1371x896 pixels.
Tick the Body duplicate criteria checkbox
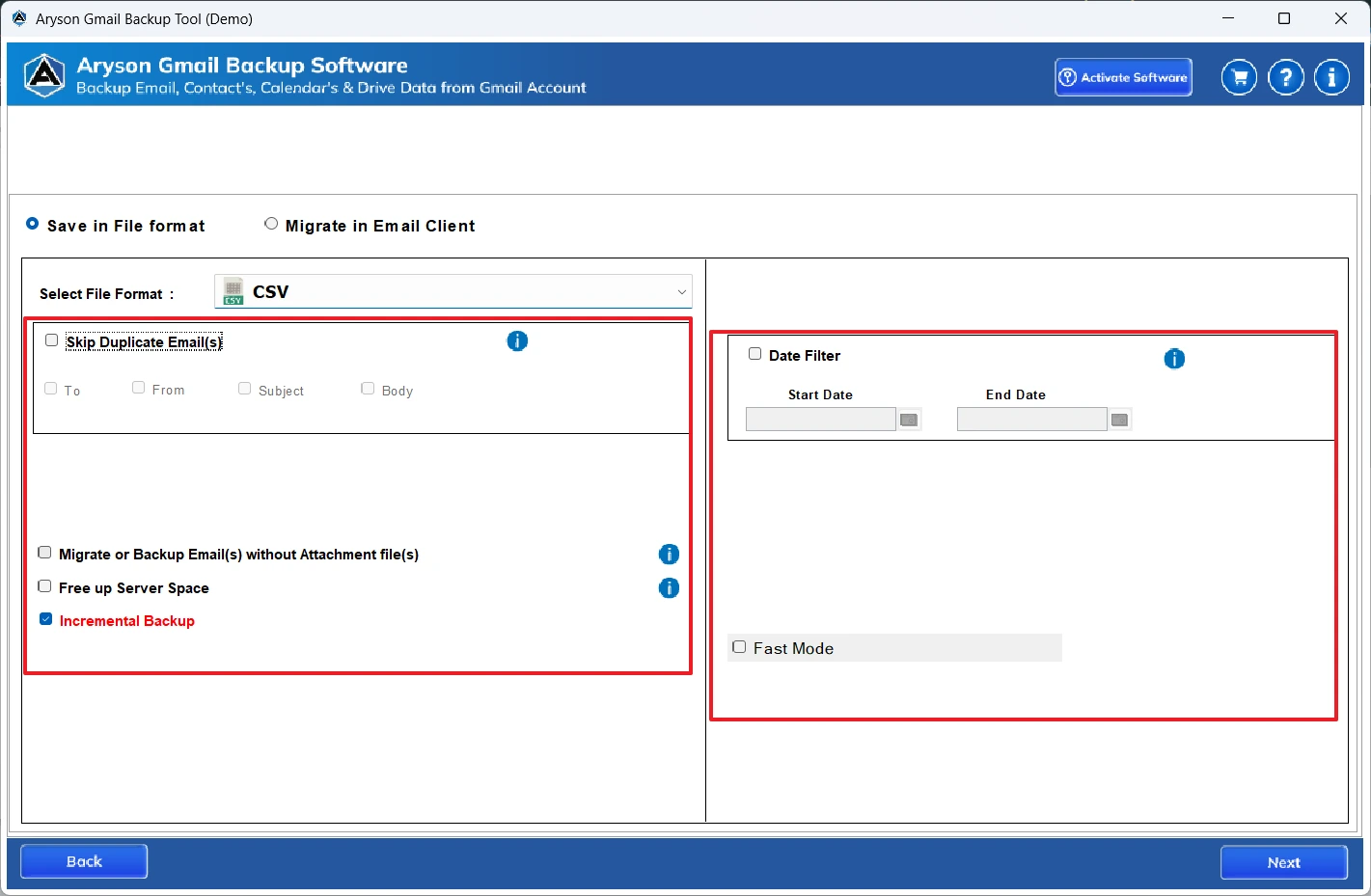click(x=368, y=389)
